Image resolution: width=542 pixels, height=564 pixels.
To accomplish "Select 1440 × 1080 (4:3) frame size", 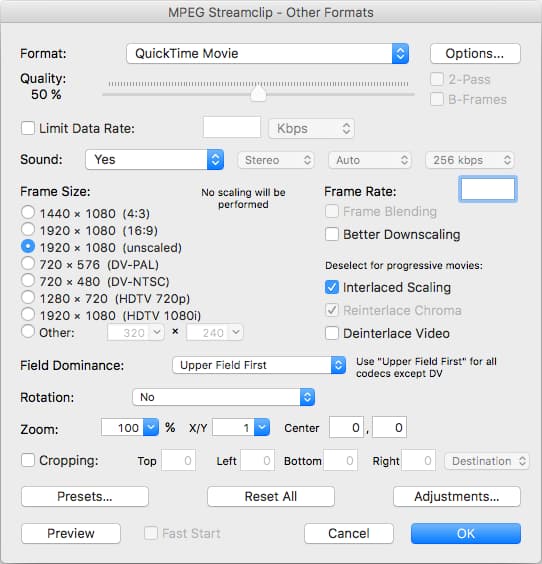I will pyautogui.click(x=28, y=212).
